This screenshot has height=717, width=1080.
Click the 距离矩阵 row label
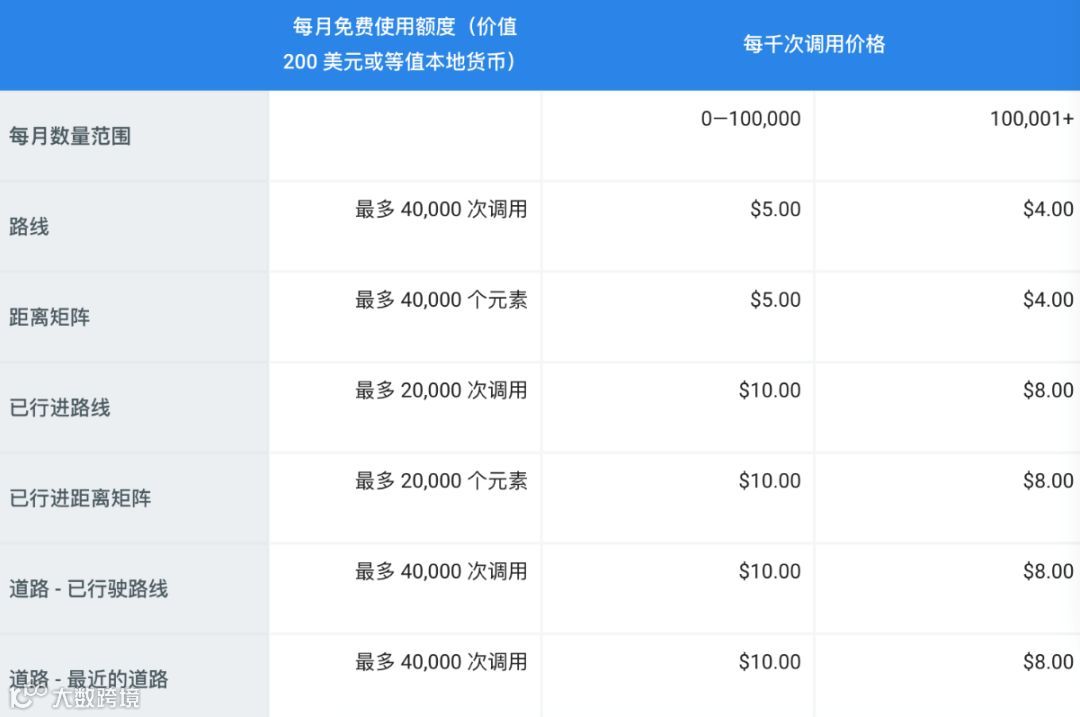(50, 318)
